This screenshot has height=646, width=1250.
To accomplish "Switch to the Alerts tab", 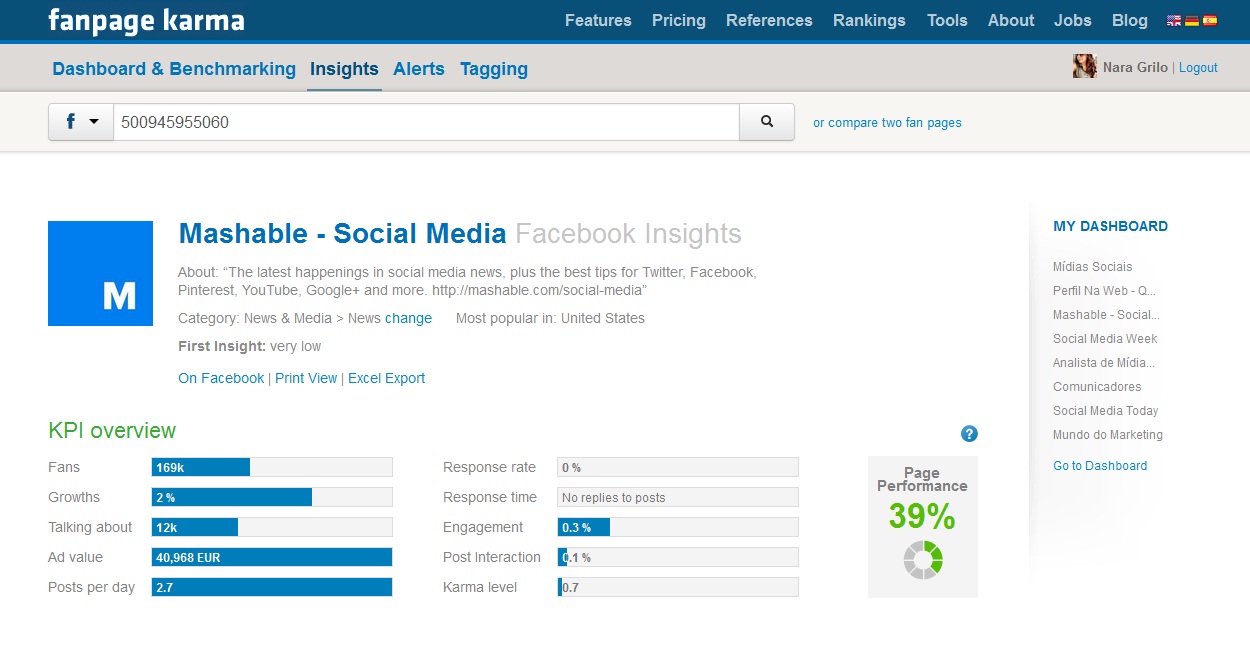I will tap(419, 69).
